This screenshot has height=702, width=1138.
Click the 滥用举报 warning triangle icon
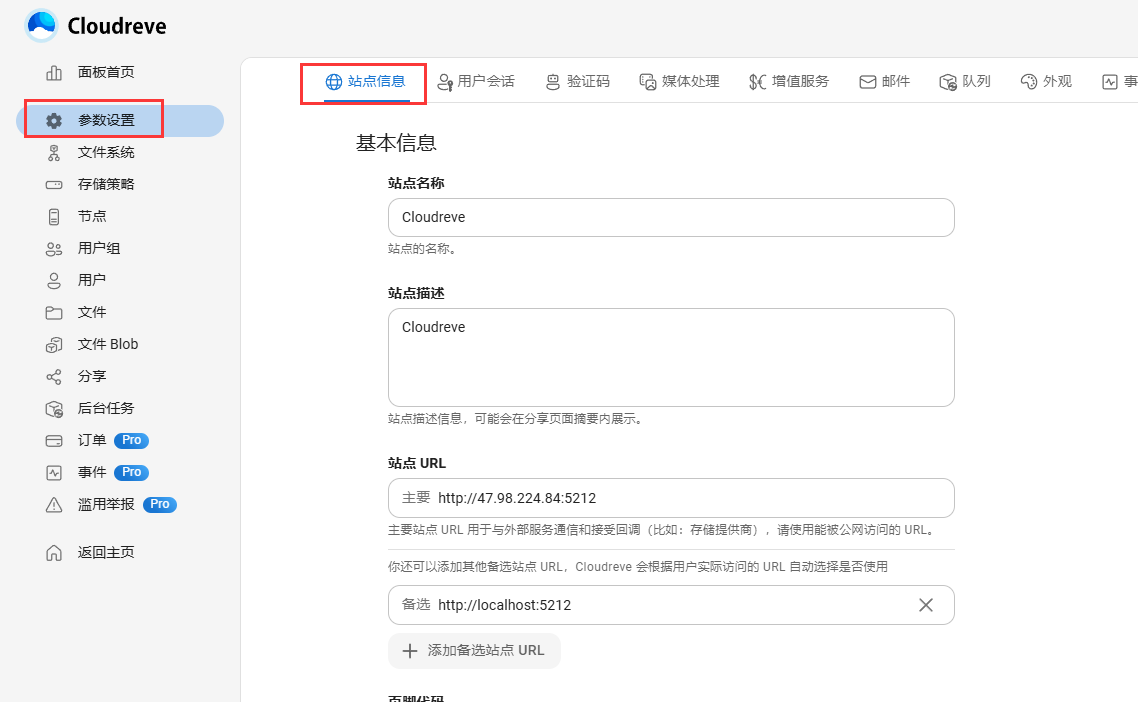pos(54,504)
